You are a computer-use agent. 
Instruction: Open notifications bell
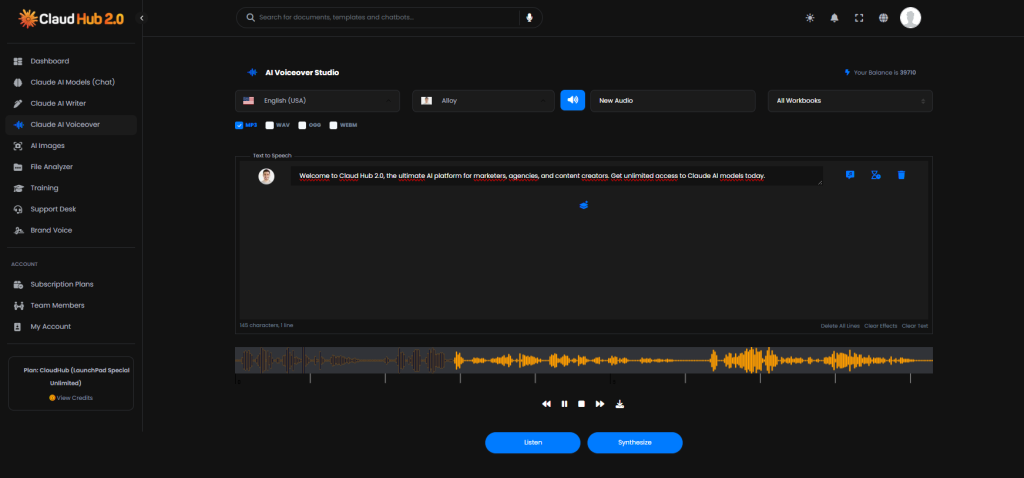click(835, 18)
